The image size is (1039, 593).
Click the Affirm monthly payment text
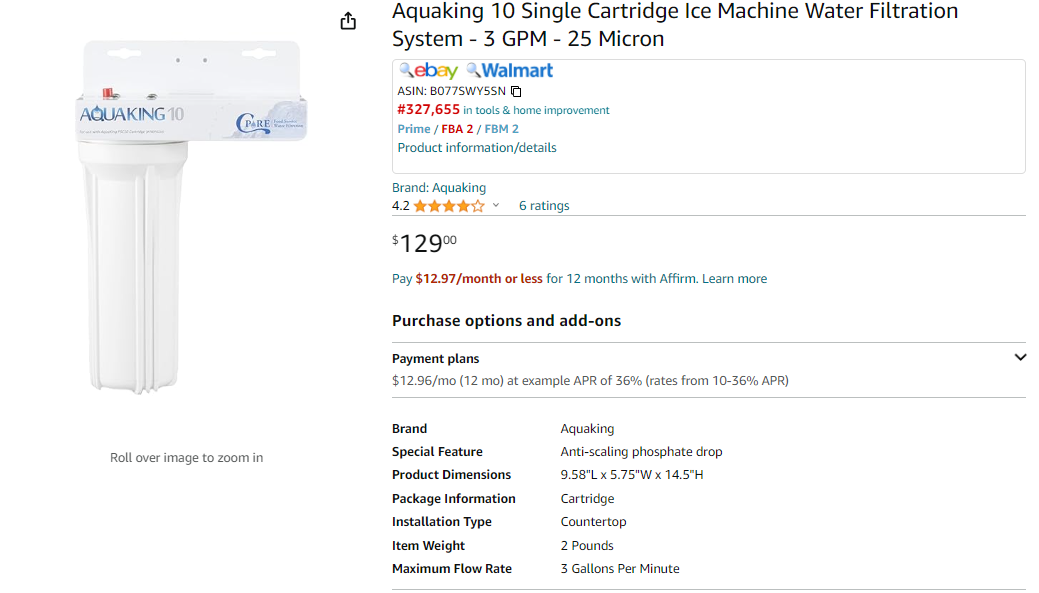(x=478, y=279)
